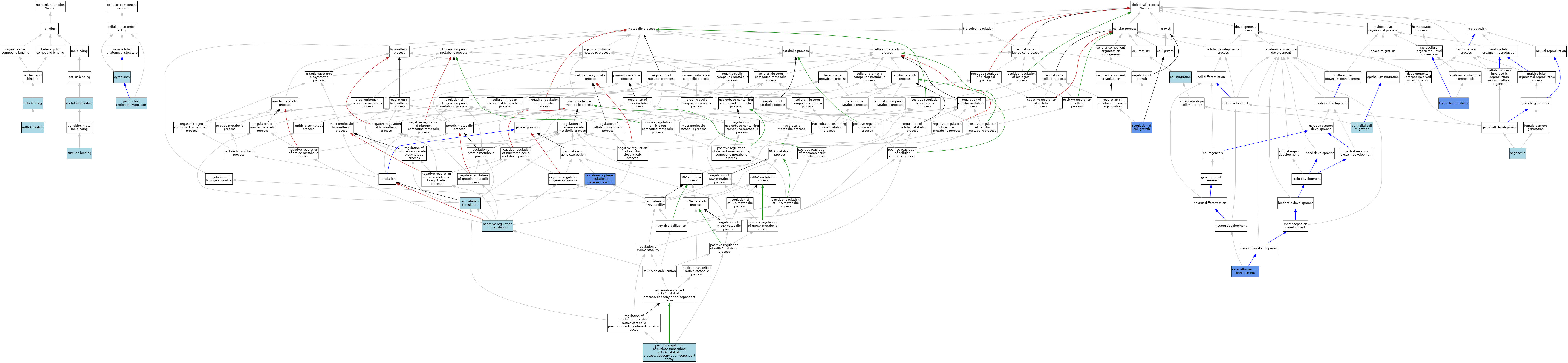Select the 'germ cell development' node
The height and width of the screenshot is (363, 1568).
point(1499,127)
